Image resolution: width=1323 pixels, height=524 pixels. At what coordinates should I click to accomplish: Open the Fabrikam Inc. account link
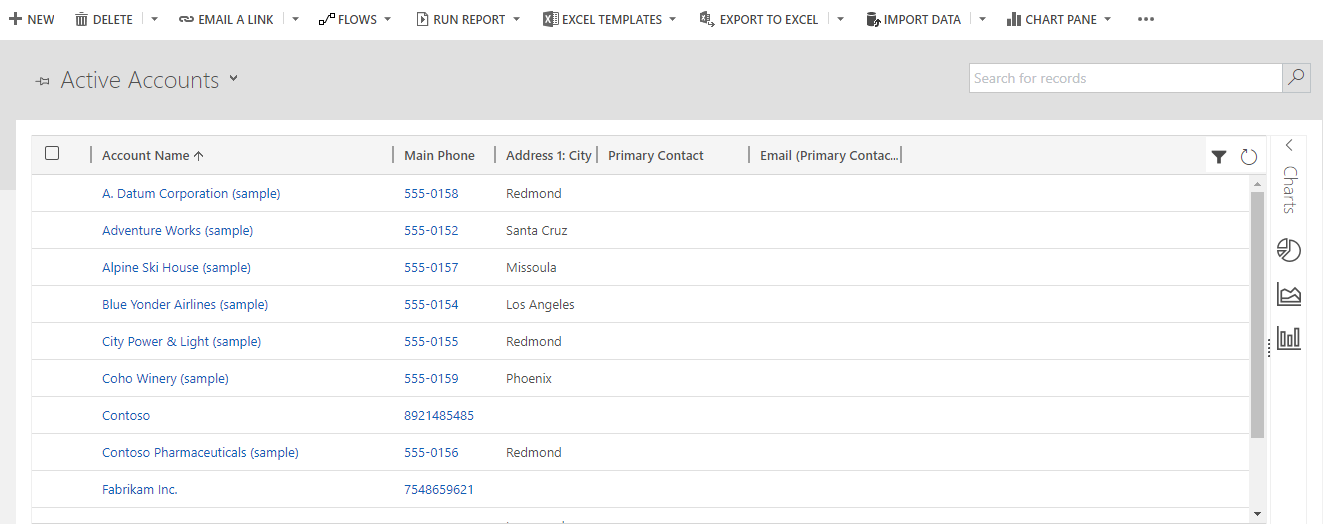pyautogui.click(x=140, y=490)
